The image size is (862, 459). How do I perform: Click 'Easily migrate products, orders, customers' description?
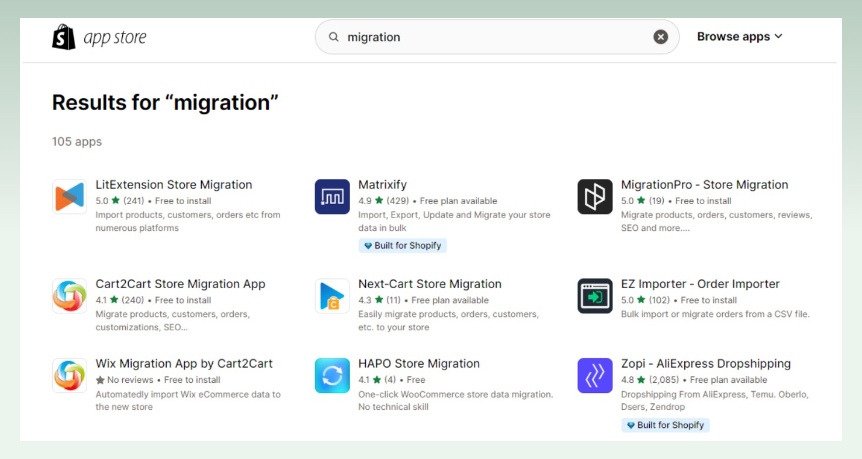click(449, 321)
